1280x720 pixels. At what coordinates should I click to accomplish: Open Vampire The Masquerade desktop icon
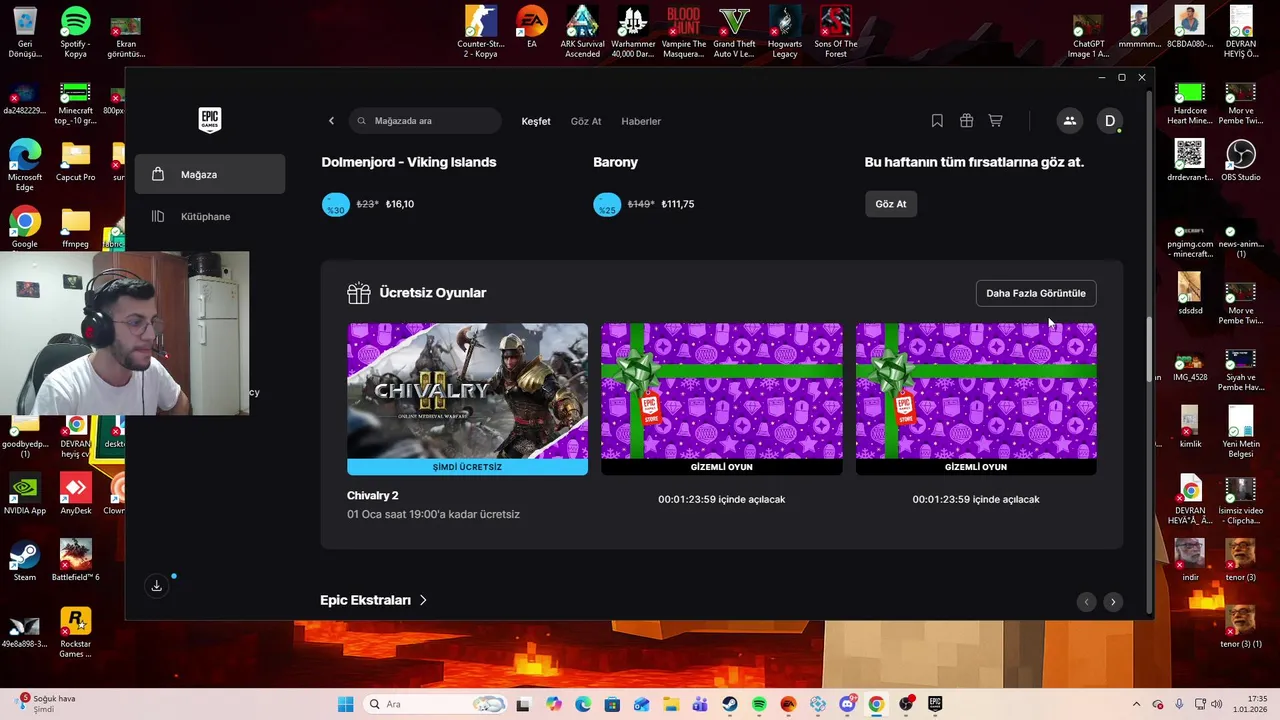684,33
